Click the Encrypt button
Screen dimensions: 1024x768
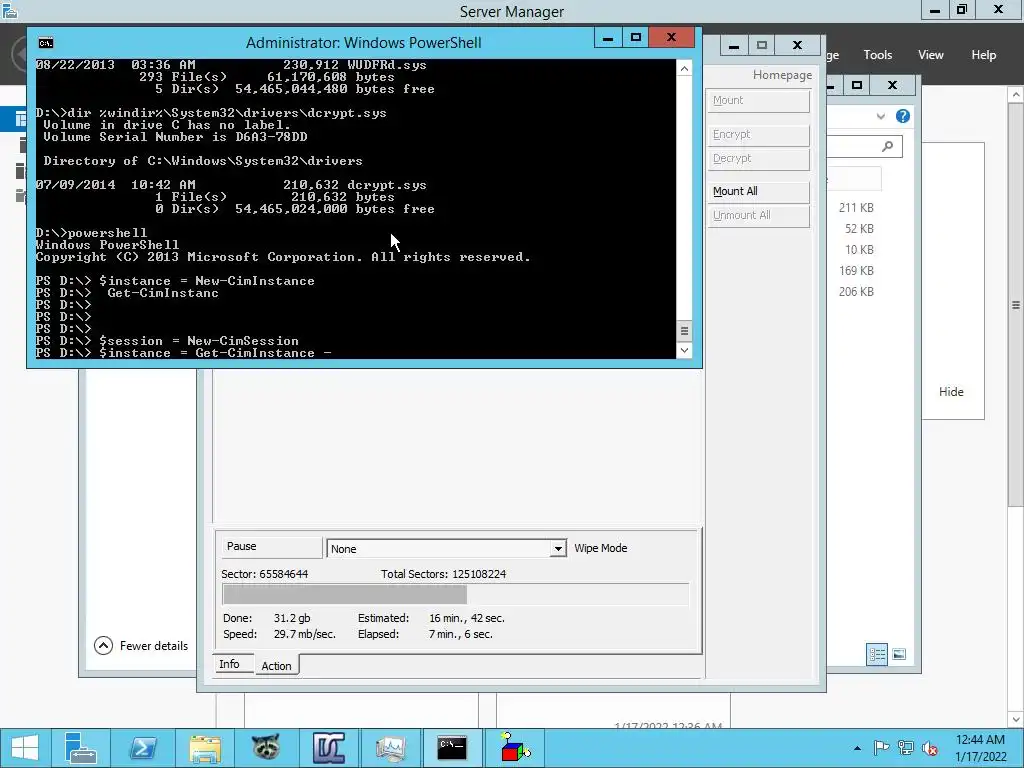coord(758,135)
